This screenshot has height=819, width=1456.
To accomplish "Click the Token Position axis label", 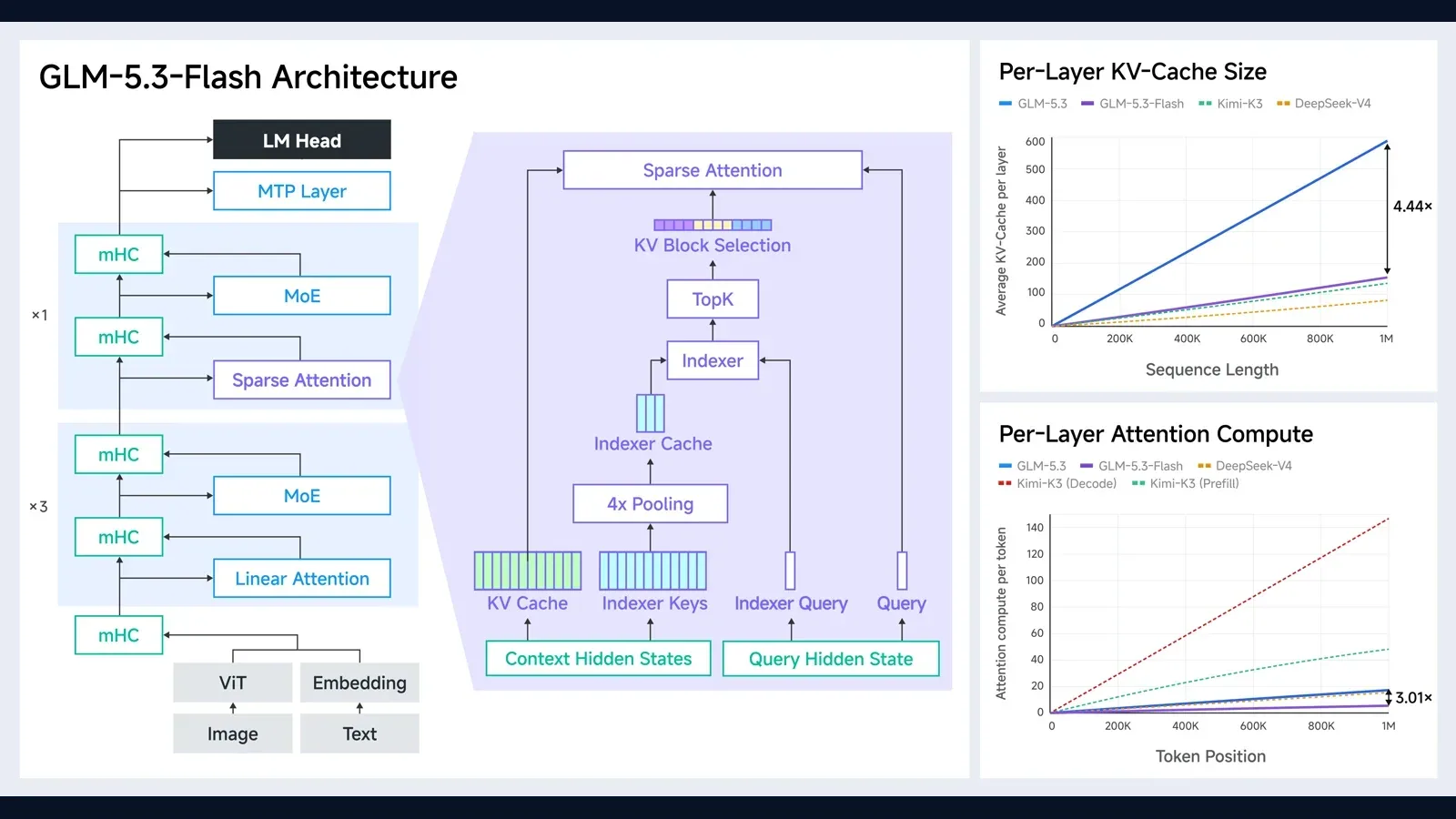I will pos(1210,756).
